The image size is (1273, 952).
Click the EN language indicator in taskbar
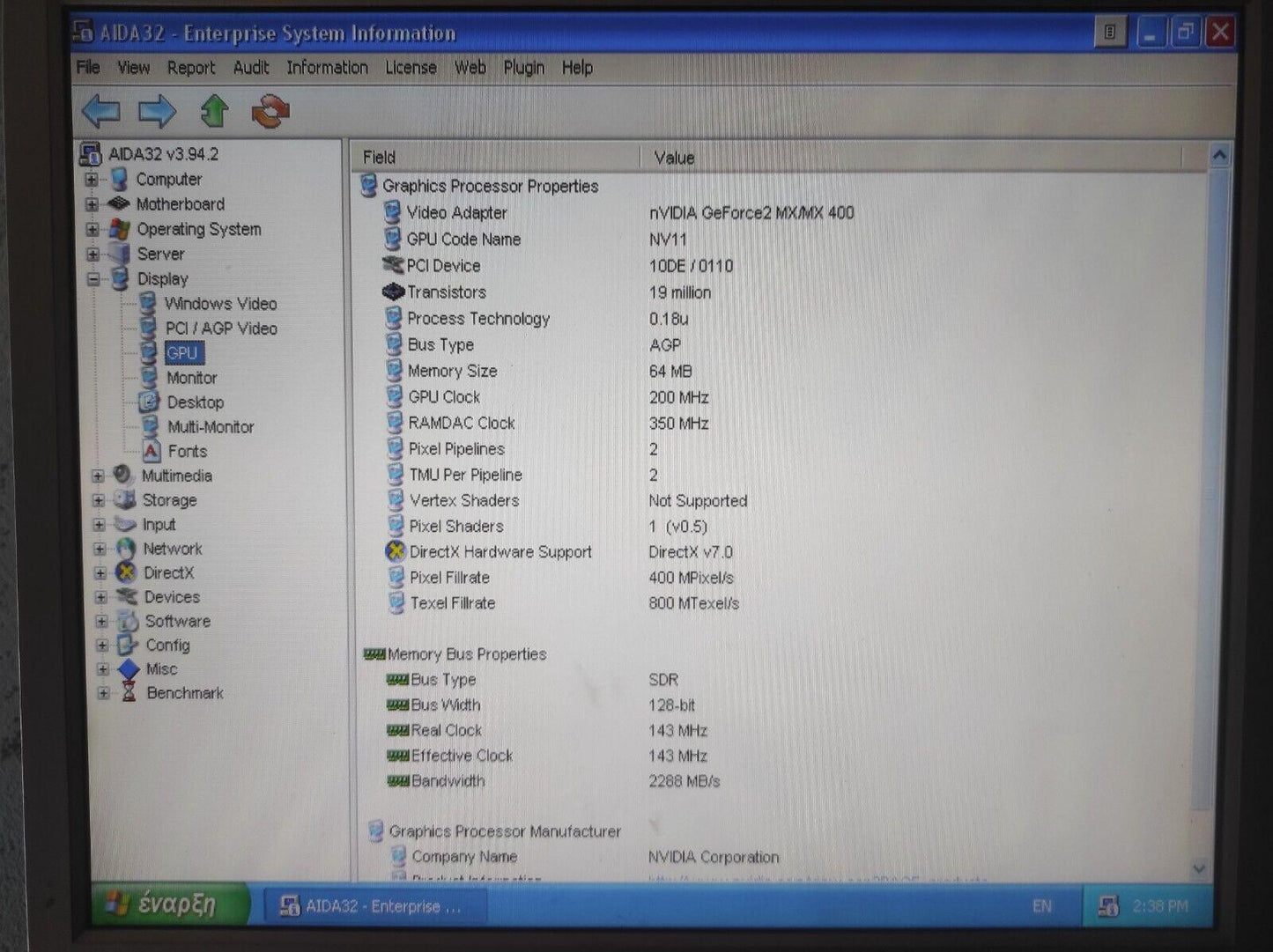[x=1041, y=906]
